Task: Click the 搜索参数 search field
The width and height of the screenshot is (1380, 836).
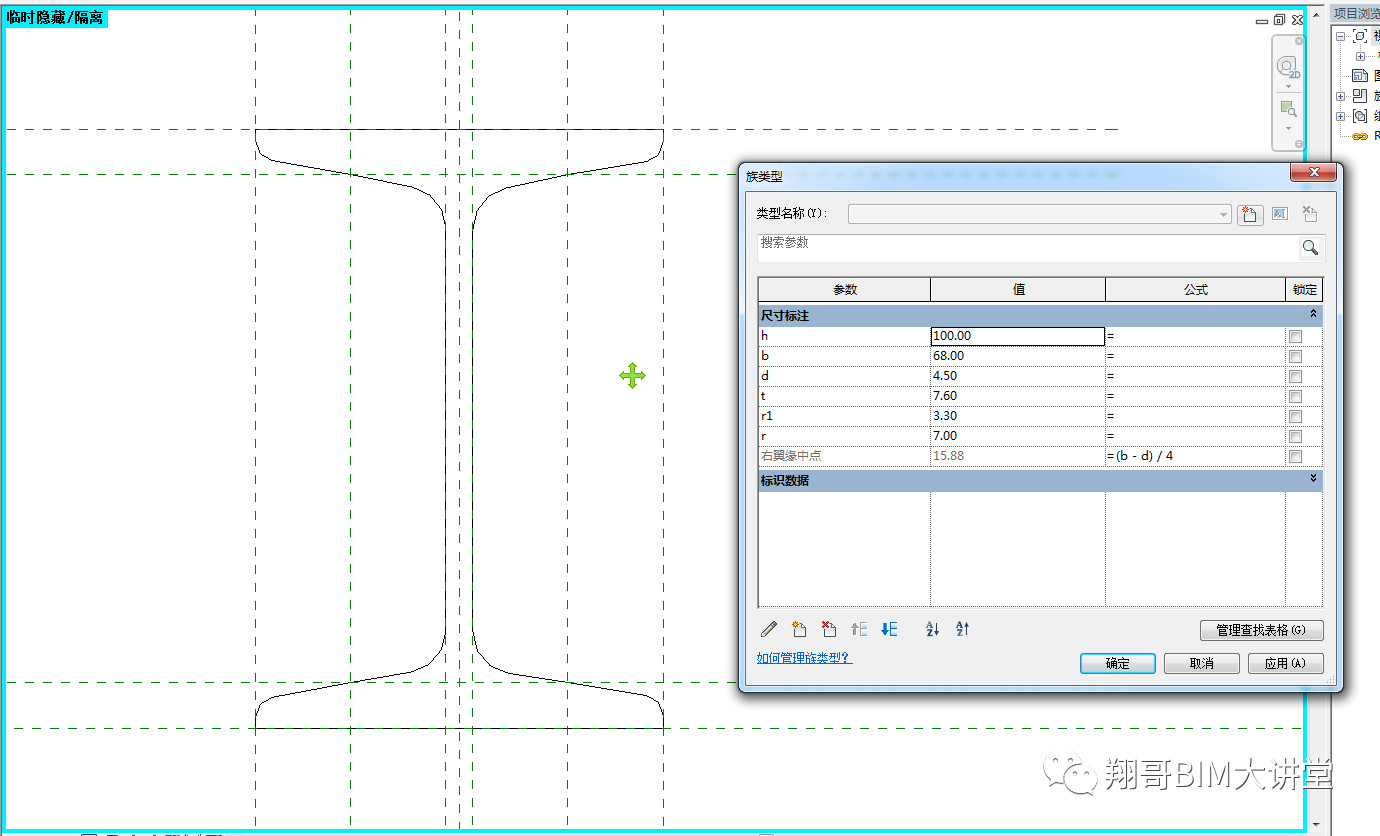Action: pyautogui.click(x=1028, y=247)
